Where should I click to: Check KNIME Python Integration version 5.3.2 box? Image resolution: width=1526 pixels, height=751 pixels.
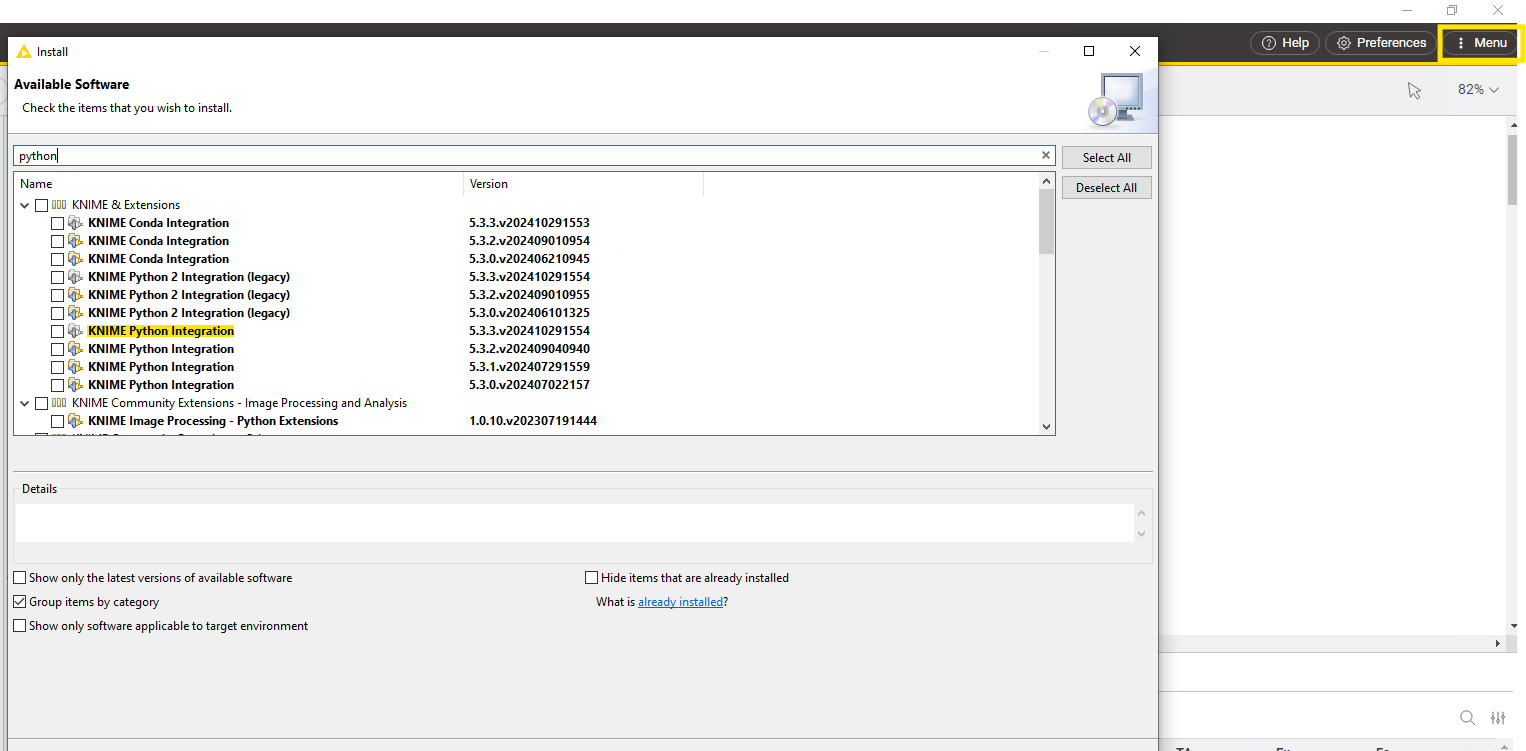[57, 349]
